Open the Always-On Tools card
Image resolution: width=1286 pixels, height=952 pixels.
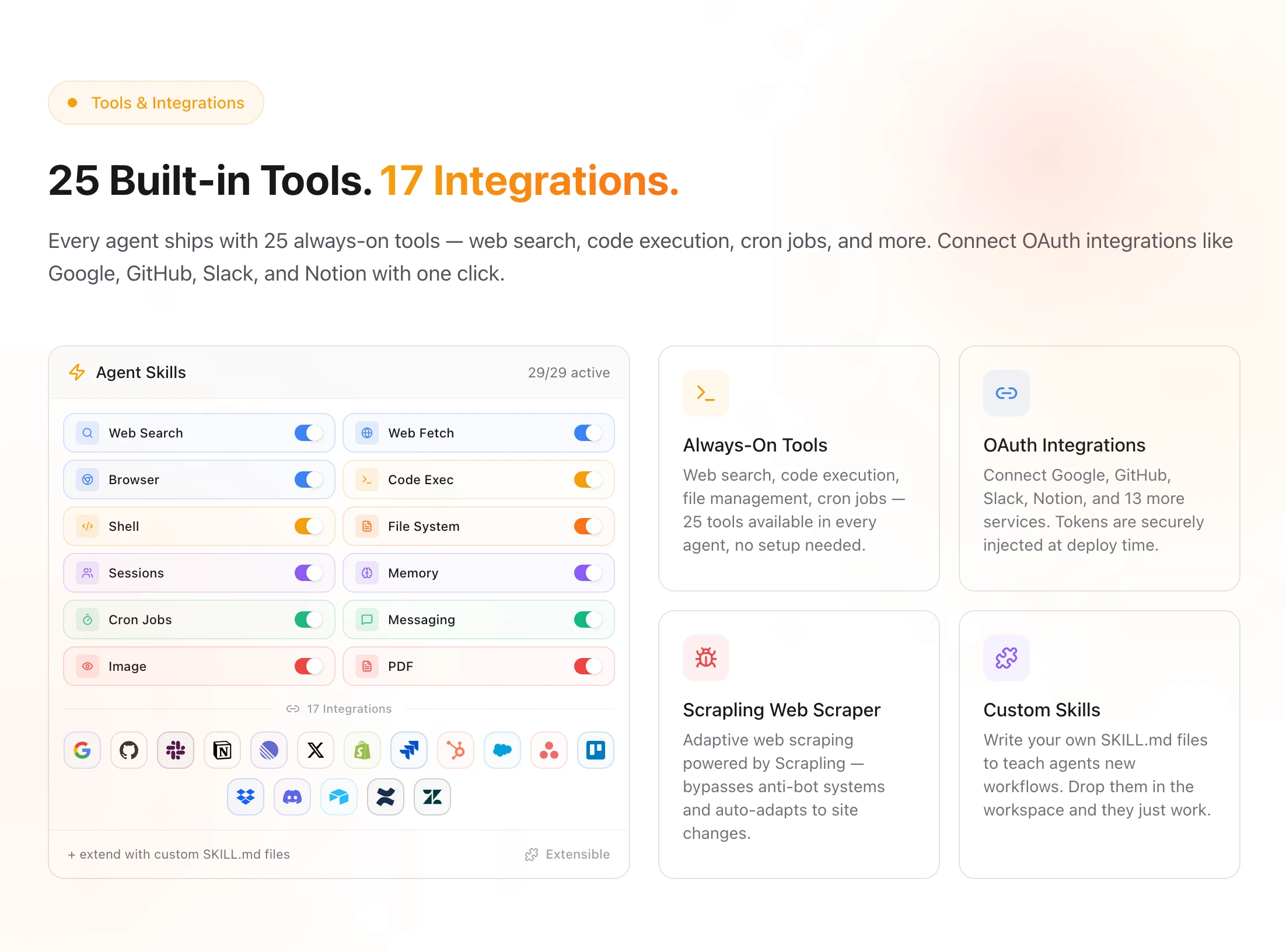click(x=798, y=468)
